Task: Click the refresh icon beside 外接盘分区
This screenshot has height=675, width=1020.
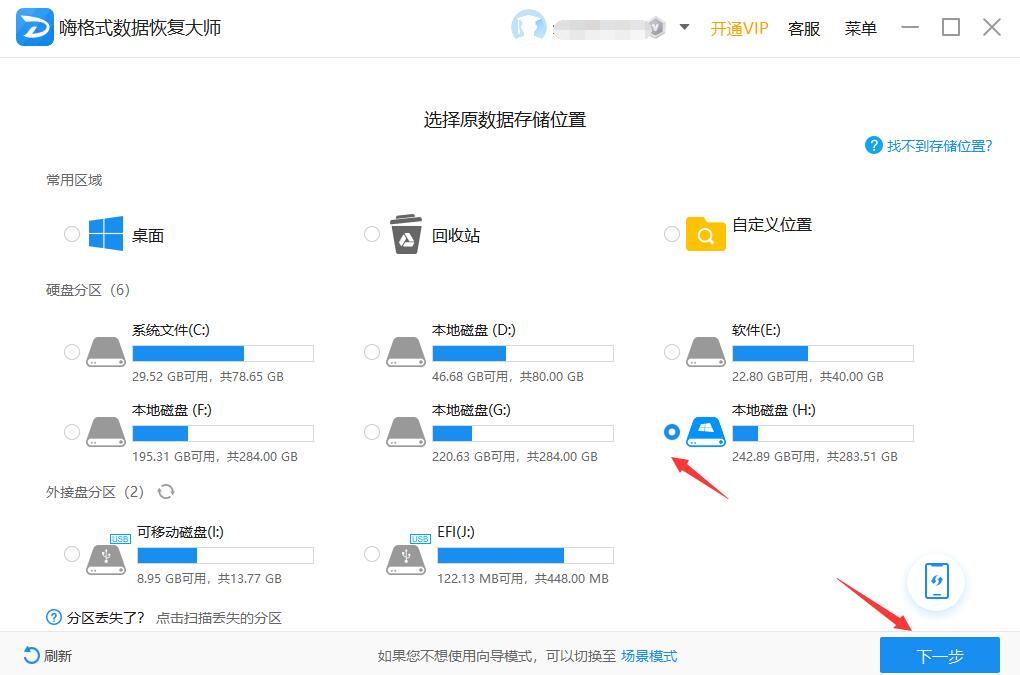Action: (166, 491)
